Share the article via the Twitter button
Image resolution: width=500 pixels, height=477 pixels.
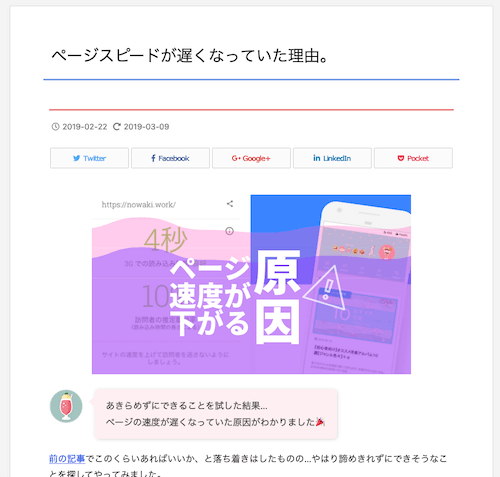click(89, 158)
